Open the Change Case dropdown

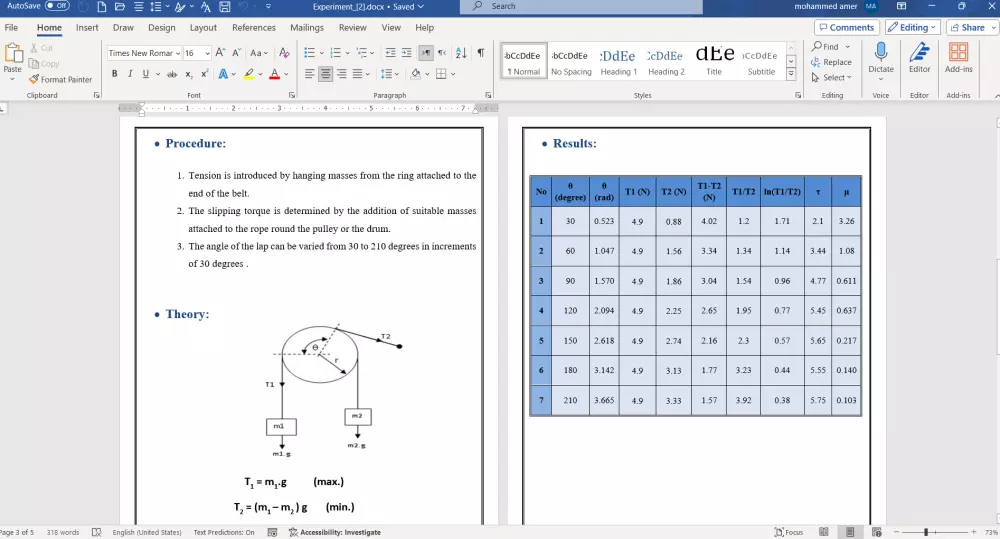tap(258, 53)
